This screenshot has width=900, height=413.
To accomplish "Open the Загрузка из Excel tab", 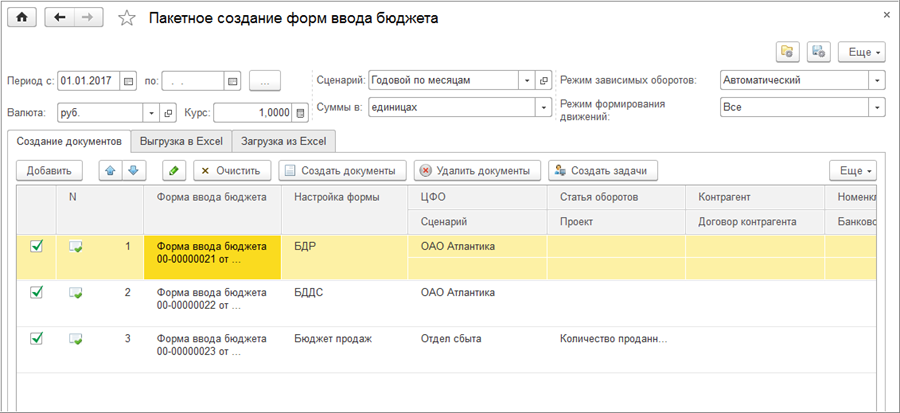I will pos(284,142).
